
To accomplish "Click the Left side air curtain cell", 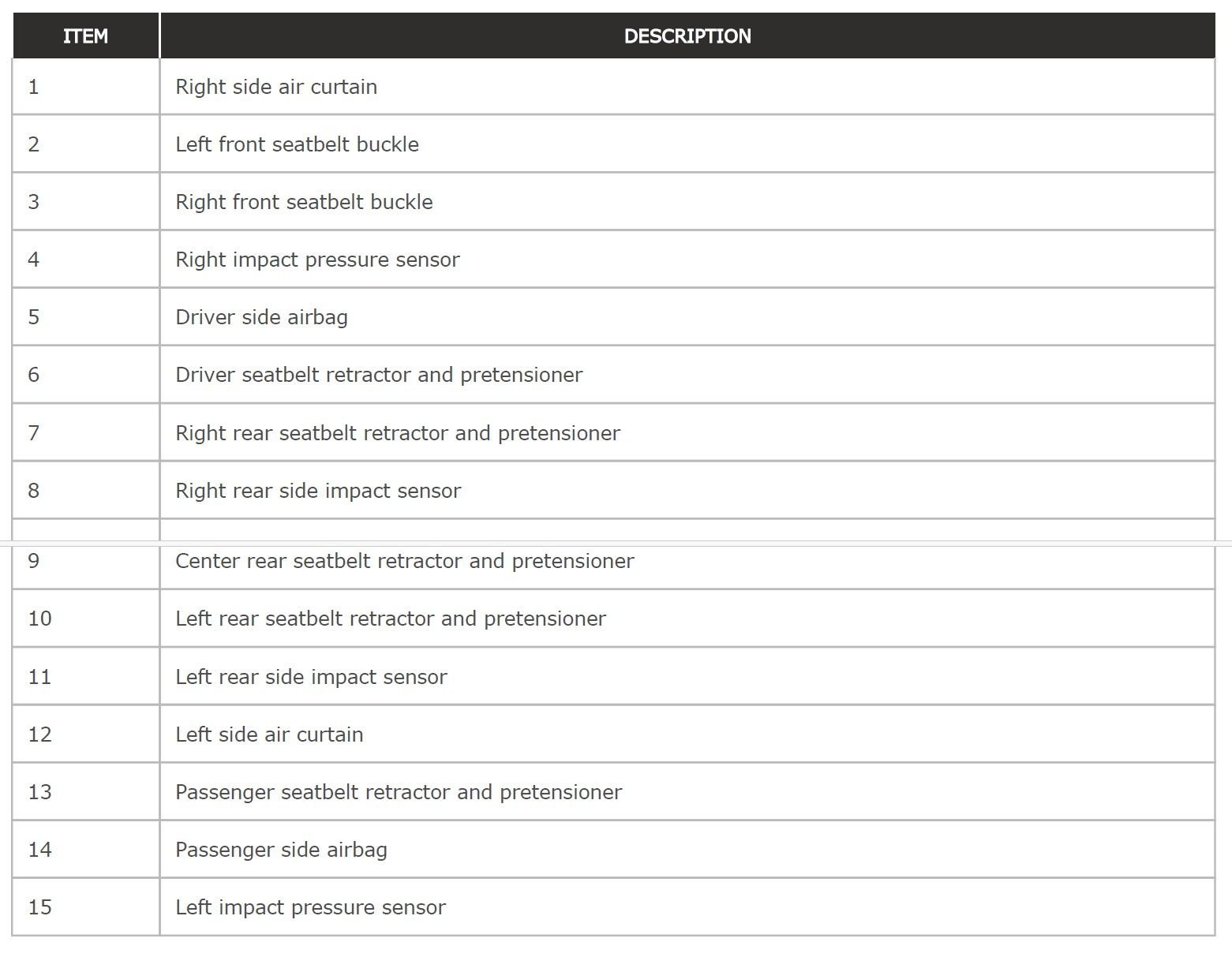I will (687, 735).
